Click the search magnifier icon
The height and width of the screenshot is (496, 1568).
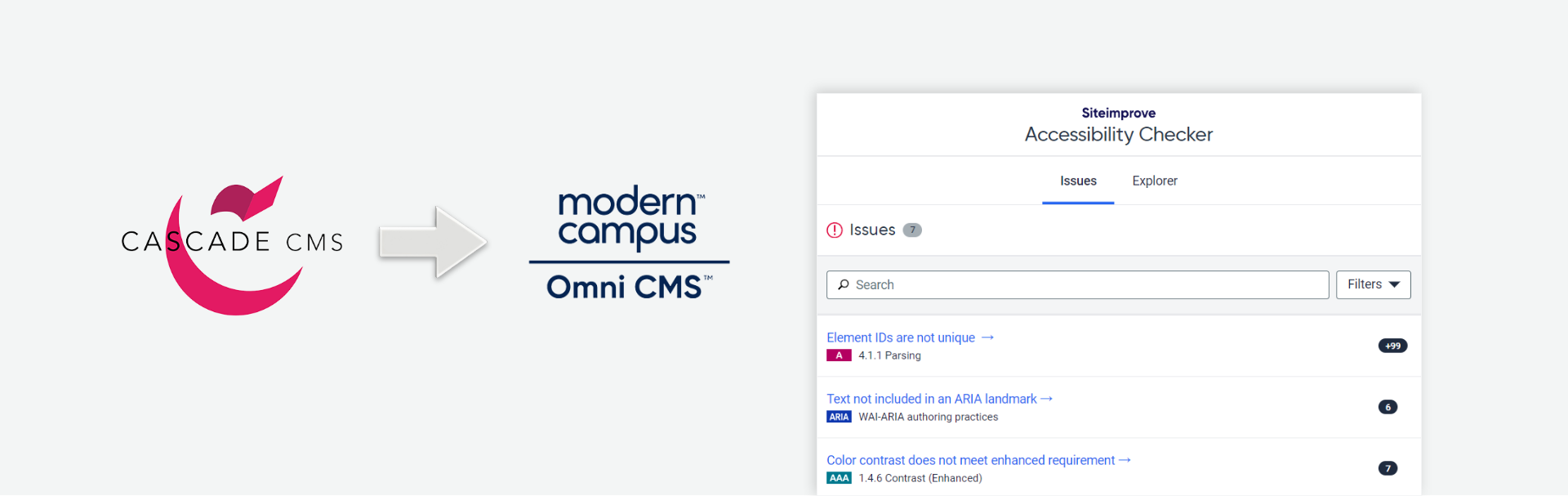point(843,284)
